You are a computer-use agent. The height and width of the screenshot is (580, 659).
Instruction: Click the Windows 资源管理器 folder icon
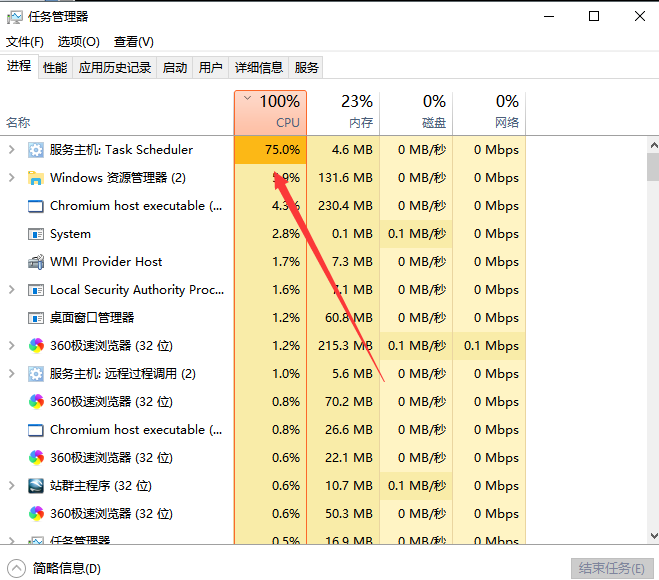(36, 178)
